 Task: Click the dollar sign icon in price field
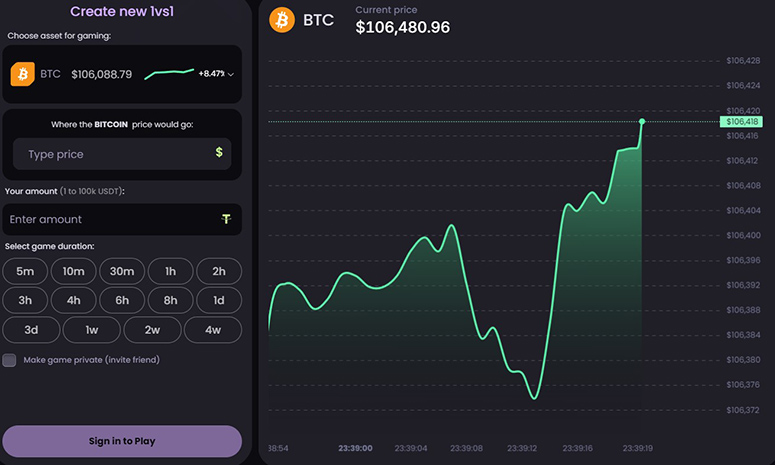219,153
